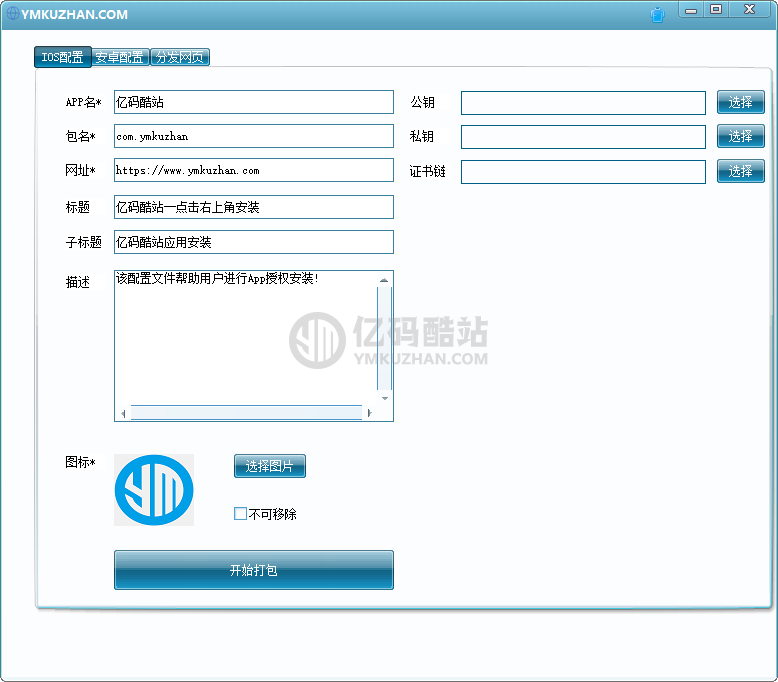Maximize the YMKUZHAN.COM window

click(716, 9)
